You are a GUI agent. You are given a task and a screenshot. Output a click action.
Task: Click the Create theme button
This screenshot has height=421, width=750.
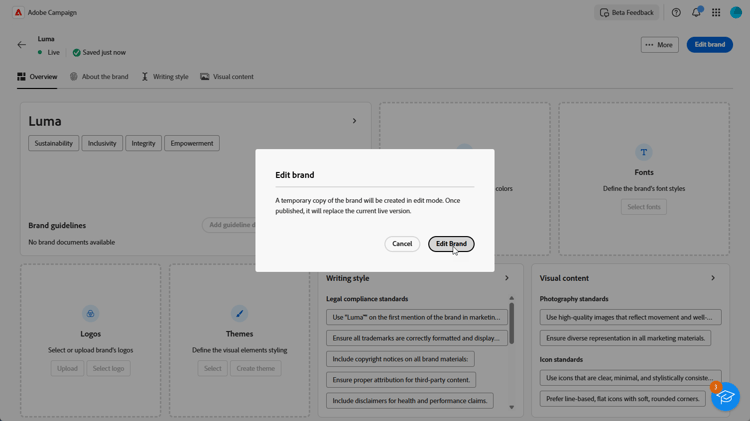[x=255, y=368]
